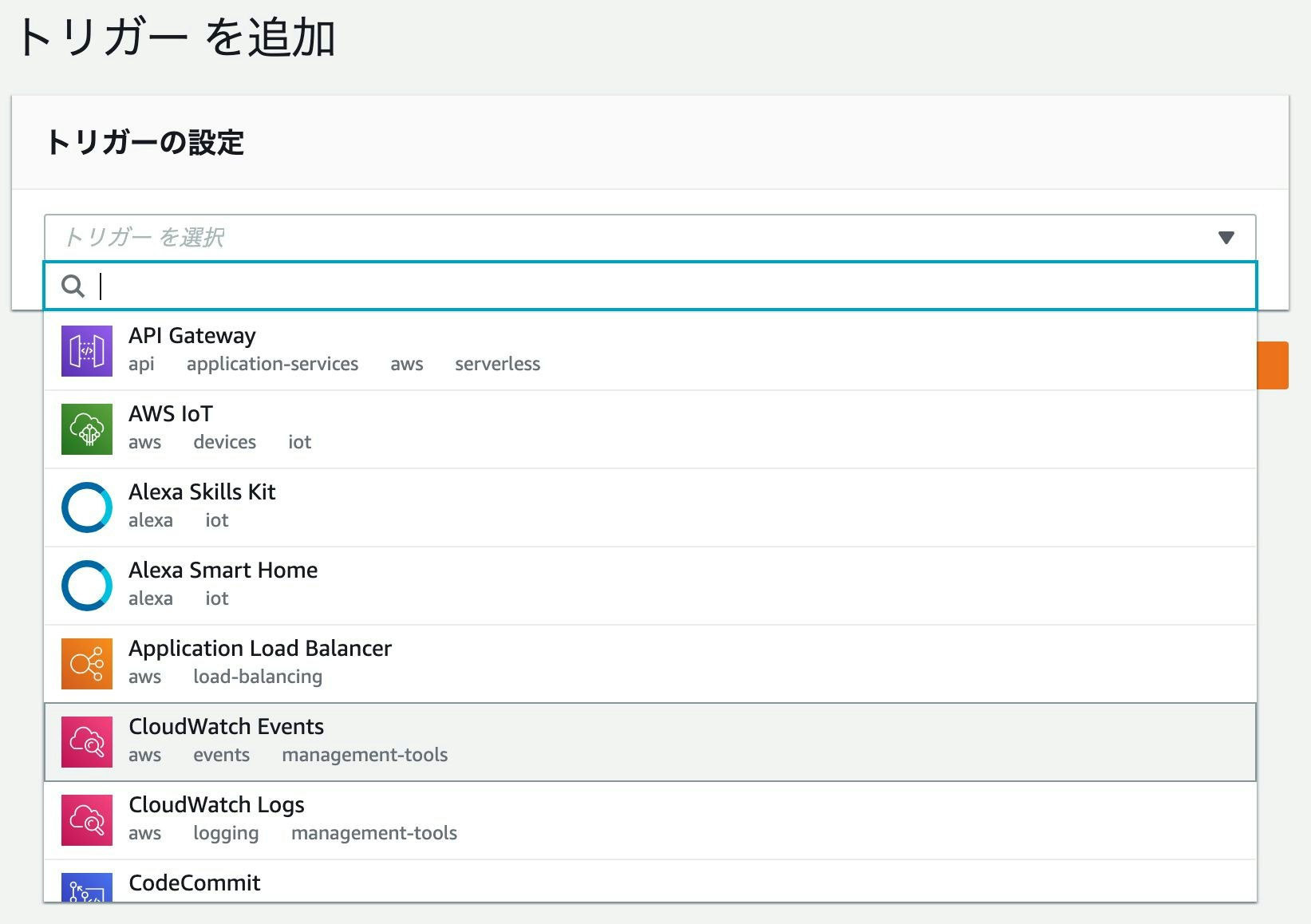Screen dimensions: 1311x924
Task: Collapse the trigger dropdown with arrow
Action: tap(1226, 237)
